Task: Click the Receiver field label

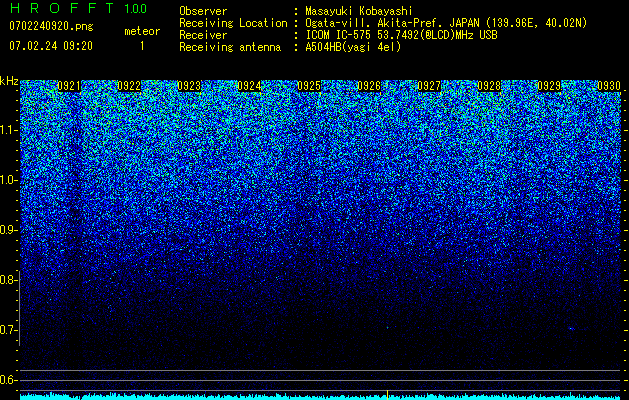Action: 203,35
